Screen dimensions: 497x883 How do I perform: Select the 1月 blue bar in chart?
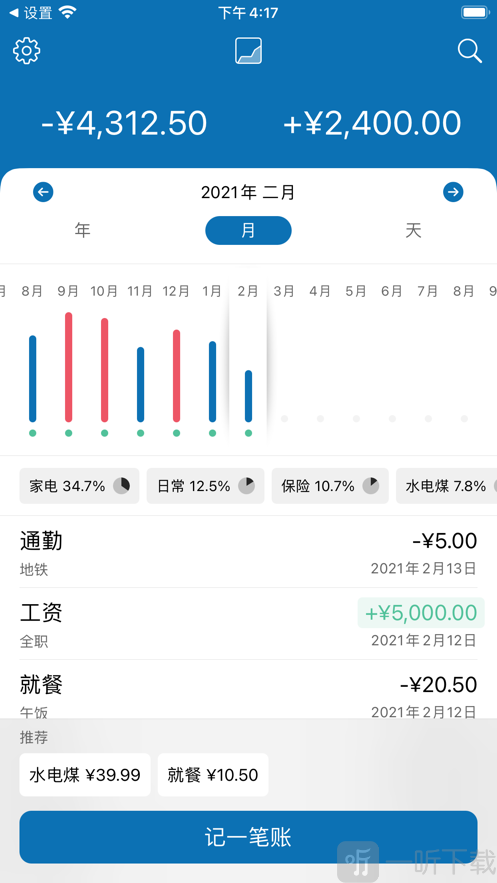[x=213, y=381]
